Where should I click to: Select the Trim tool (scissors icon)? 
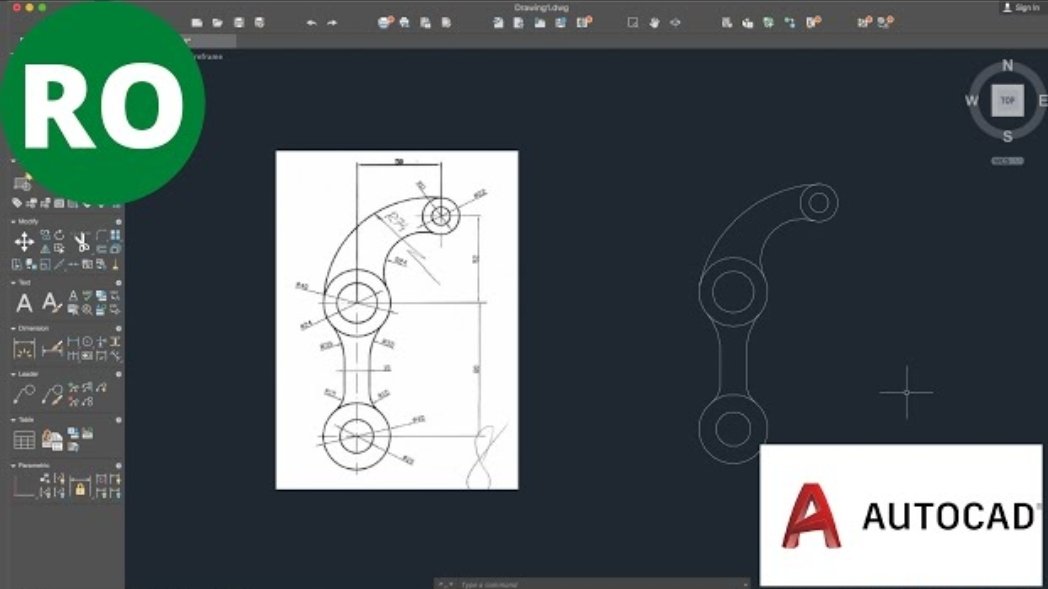[x=82, y=240]
